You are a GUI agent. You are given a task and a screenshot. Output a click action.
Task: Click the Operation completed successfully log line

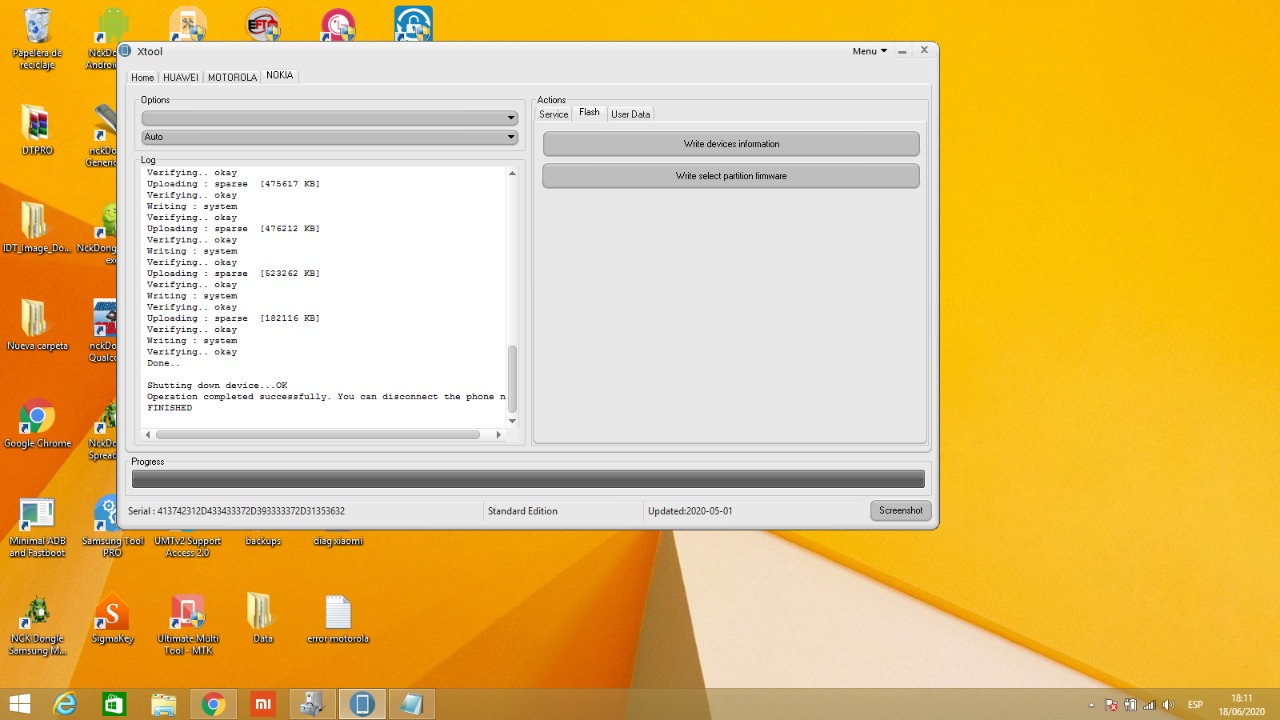tap(326, 397)
